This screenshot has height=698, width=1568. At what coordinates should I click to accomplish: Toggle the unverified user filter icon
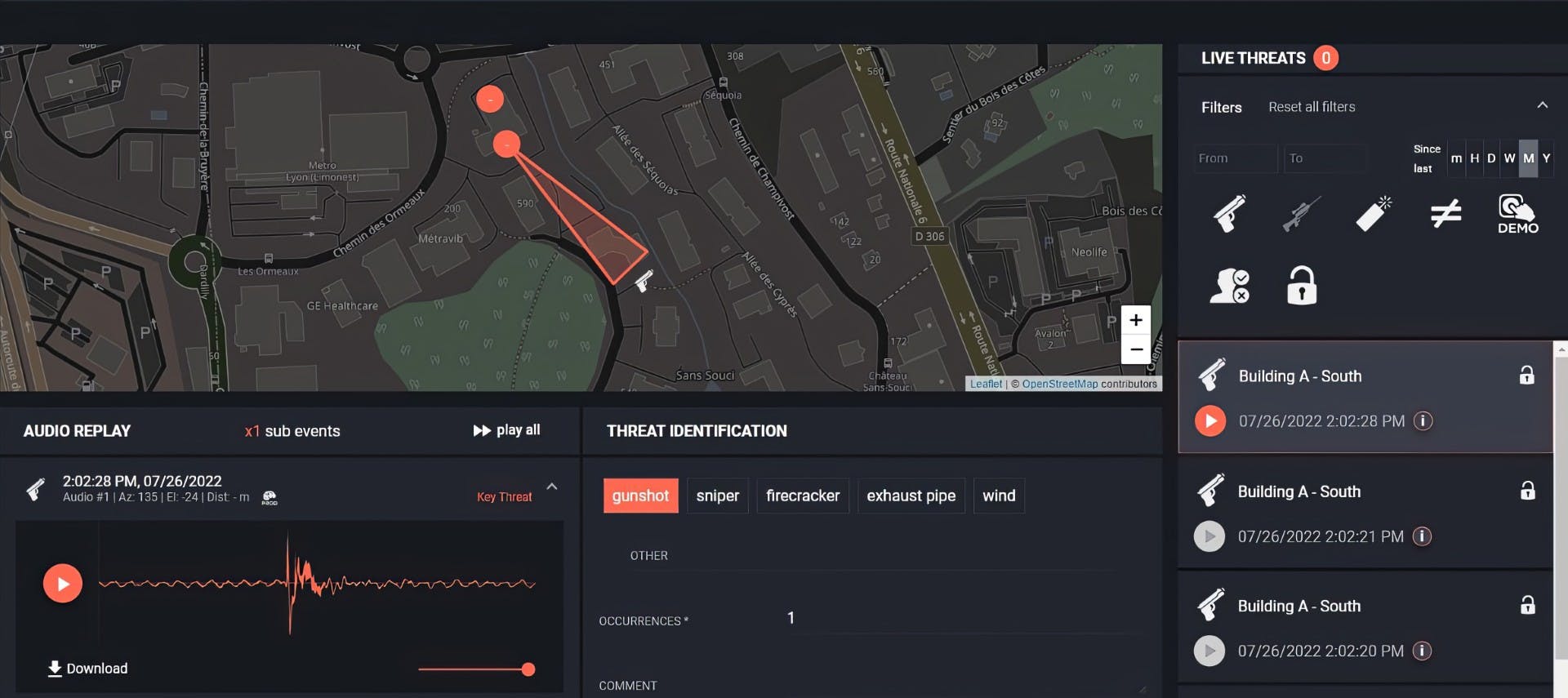pos(1229,286)
